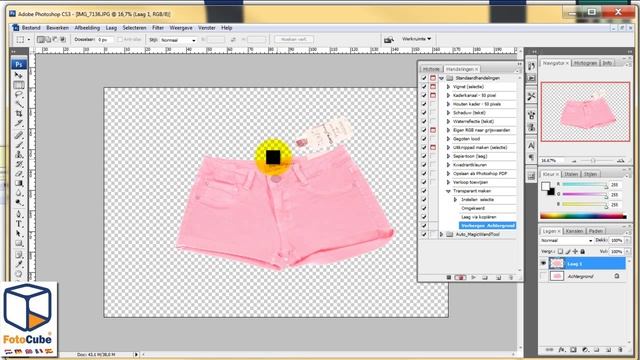
Task: Show the Achtergrond layer
Action: pyautogui.click(x=543, y=276)
